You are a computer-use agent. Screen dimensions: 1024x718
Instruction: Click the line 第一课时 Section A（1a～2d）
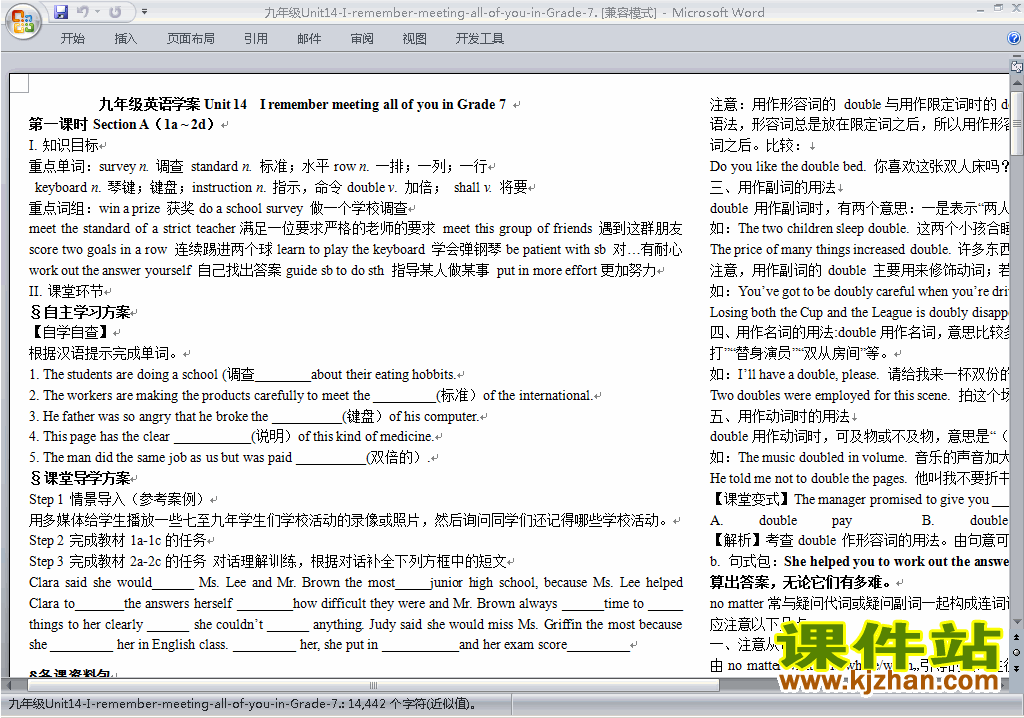point(123,124)
